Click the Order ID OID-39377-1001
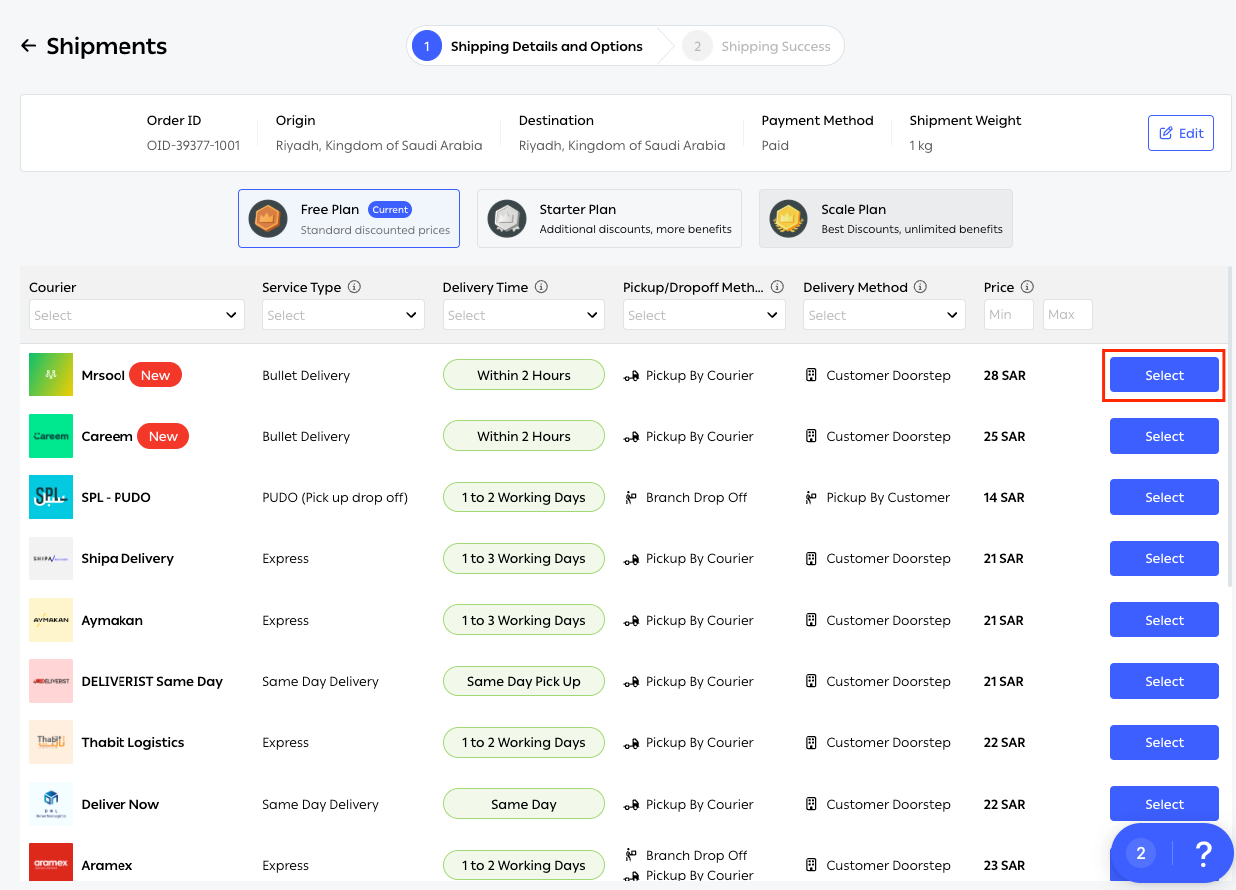 pyautogui.click(x=194, y=145)
